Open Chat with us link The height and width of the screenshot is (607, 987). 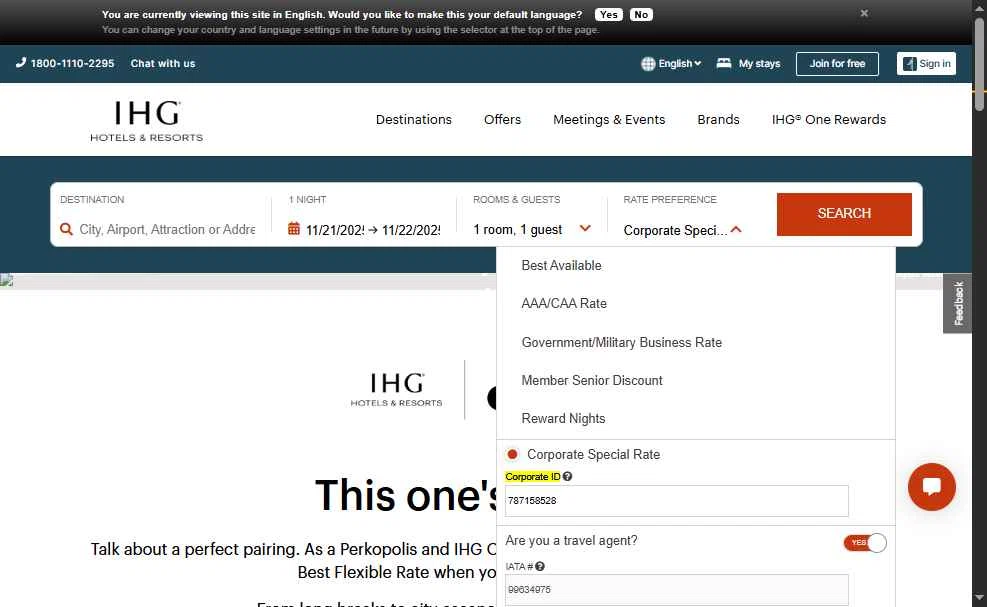coord(162,64)
